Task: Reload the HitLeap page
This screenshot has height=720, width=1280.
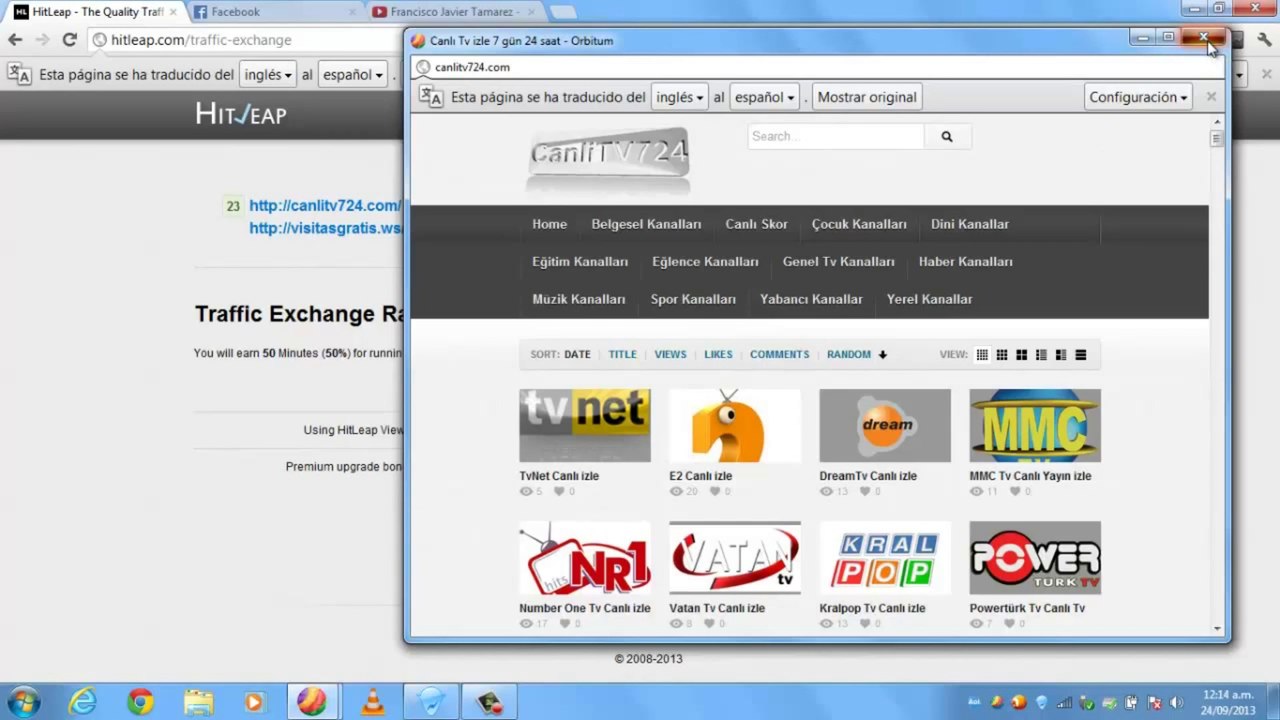Action: [69, 40]
